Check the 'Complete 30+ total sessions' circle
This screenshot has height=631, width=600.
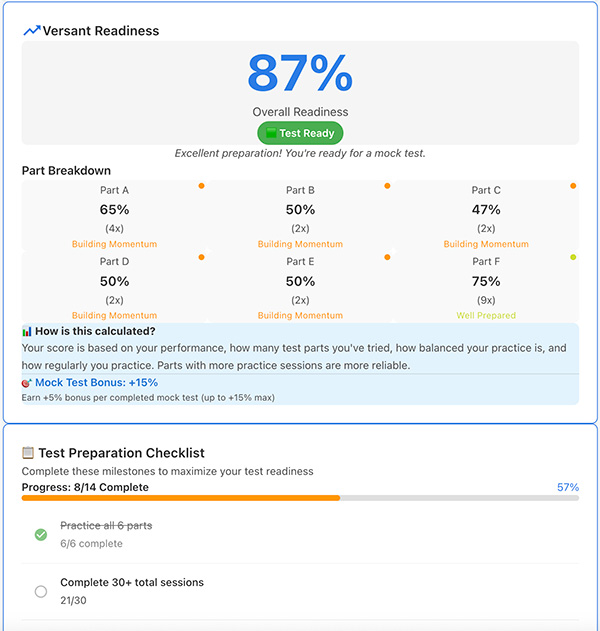[x=41, y=591]
